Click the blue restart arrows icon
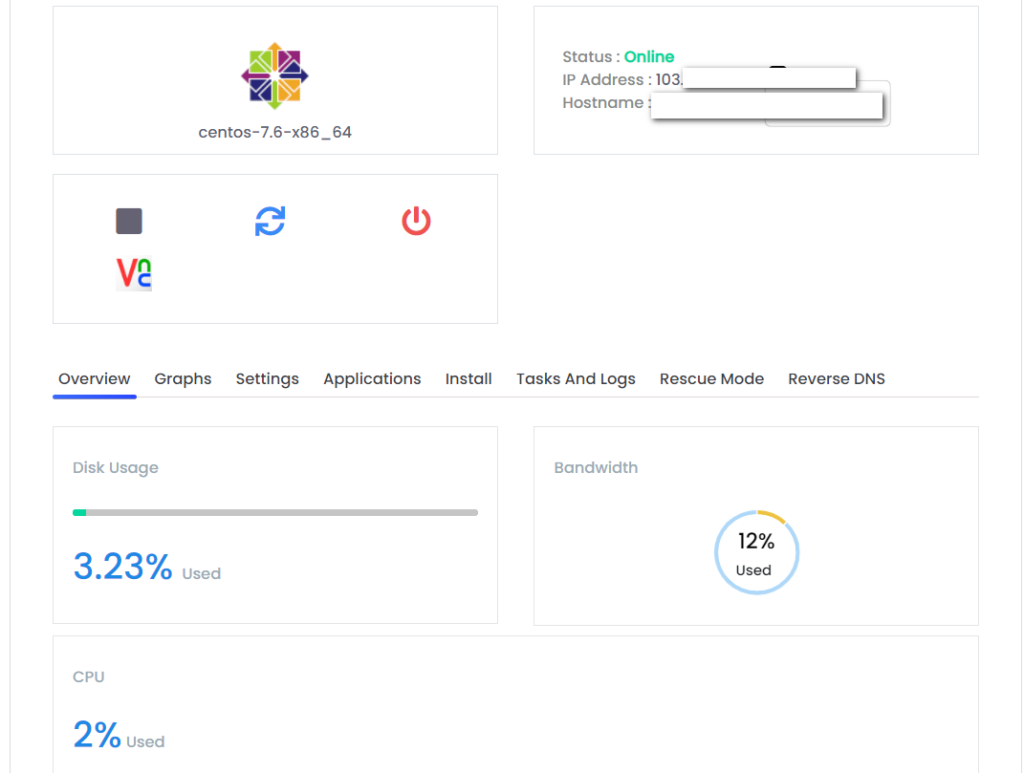This screenshot has height=773, width=1024. (x=270, y=221)
